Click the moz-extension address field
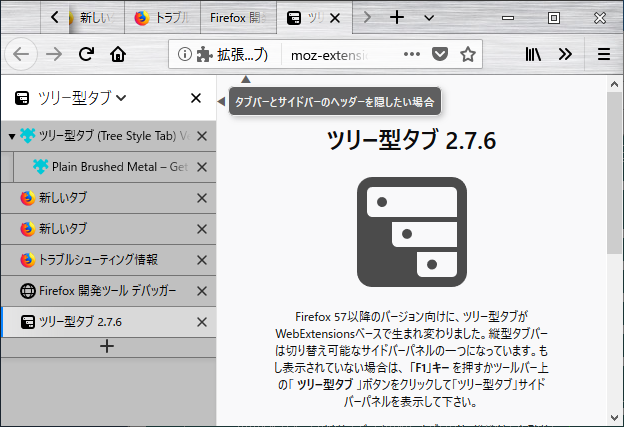624x427 pixels. [330, 55]
